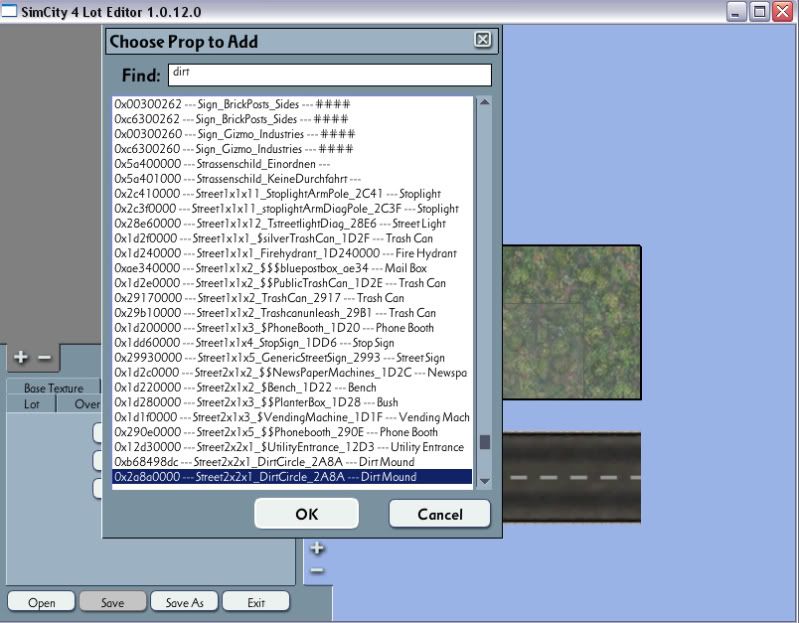799x623 pixels.
Task: Click plus icon on left panel
Action: [x=21, y=357]
